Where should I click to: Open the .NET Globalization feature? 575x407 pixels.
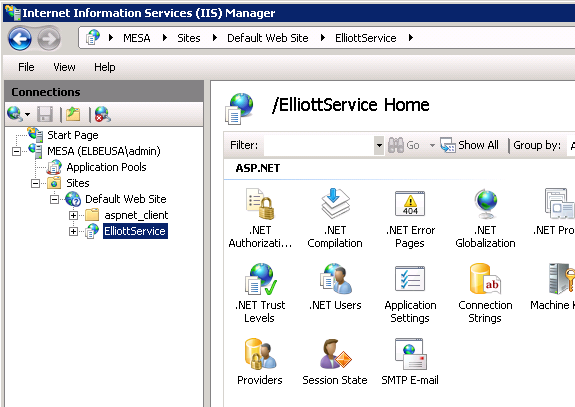point(485,219)
